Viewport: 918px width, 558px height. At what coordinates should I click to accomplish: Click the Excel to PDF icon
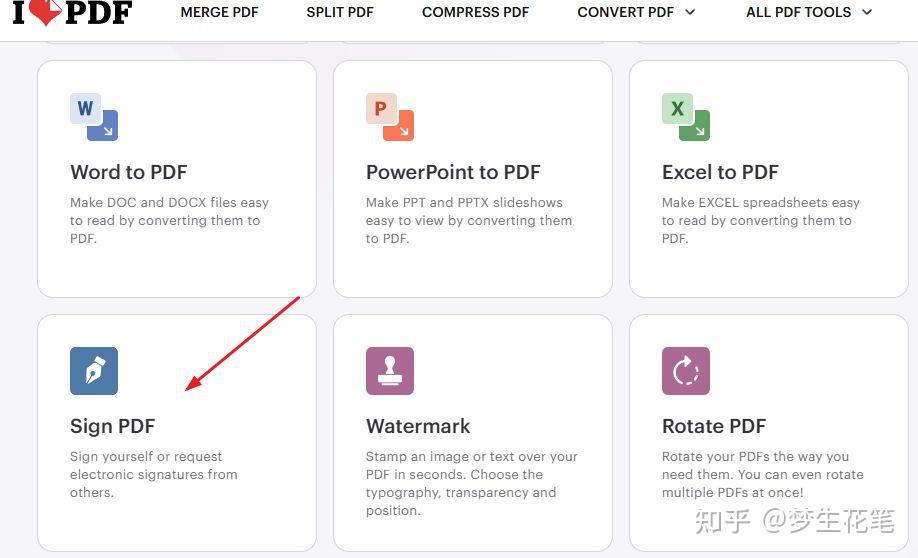pos(686,117)
